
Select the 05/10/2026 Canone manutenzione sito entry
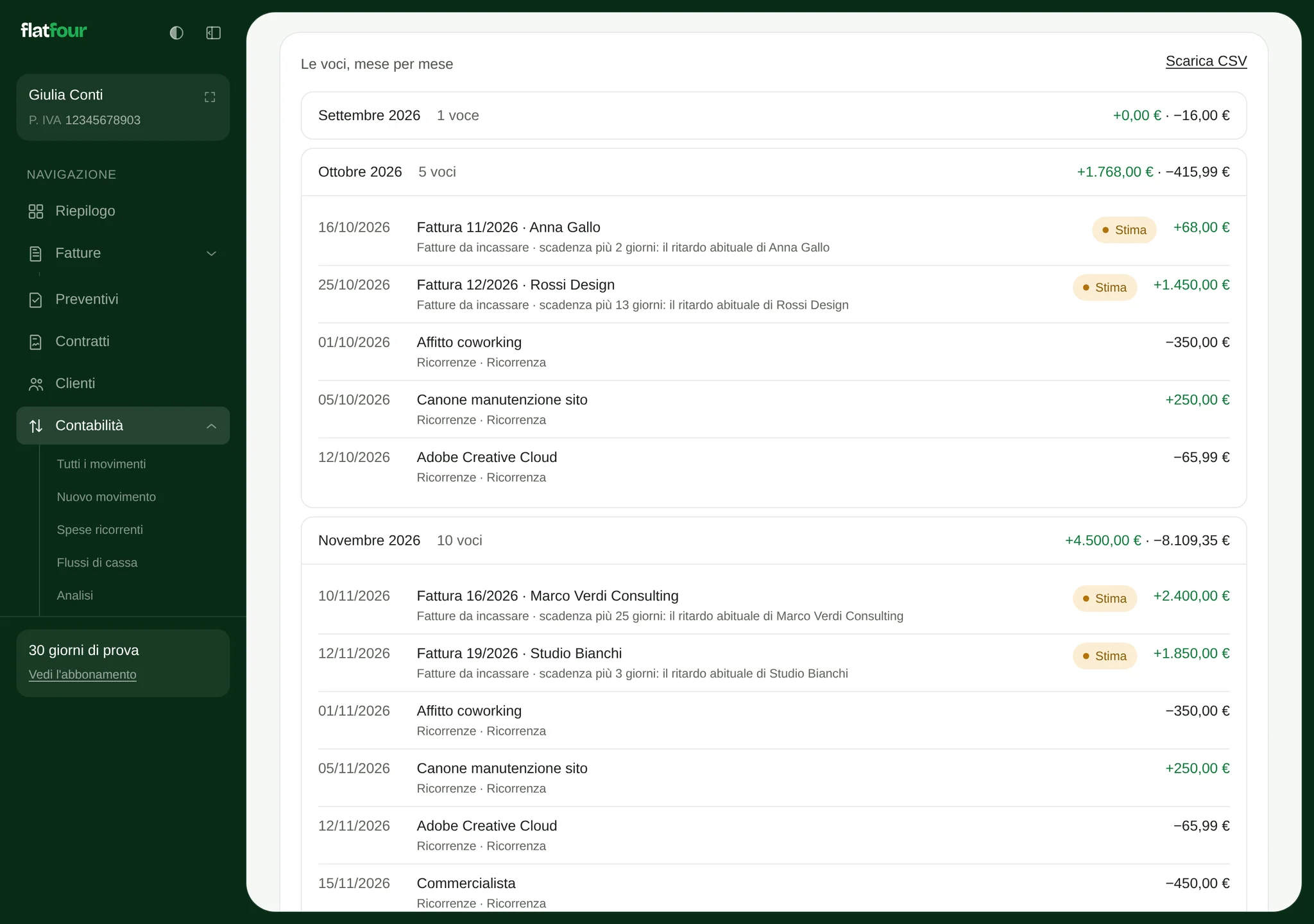pos(774,409)
